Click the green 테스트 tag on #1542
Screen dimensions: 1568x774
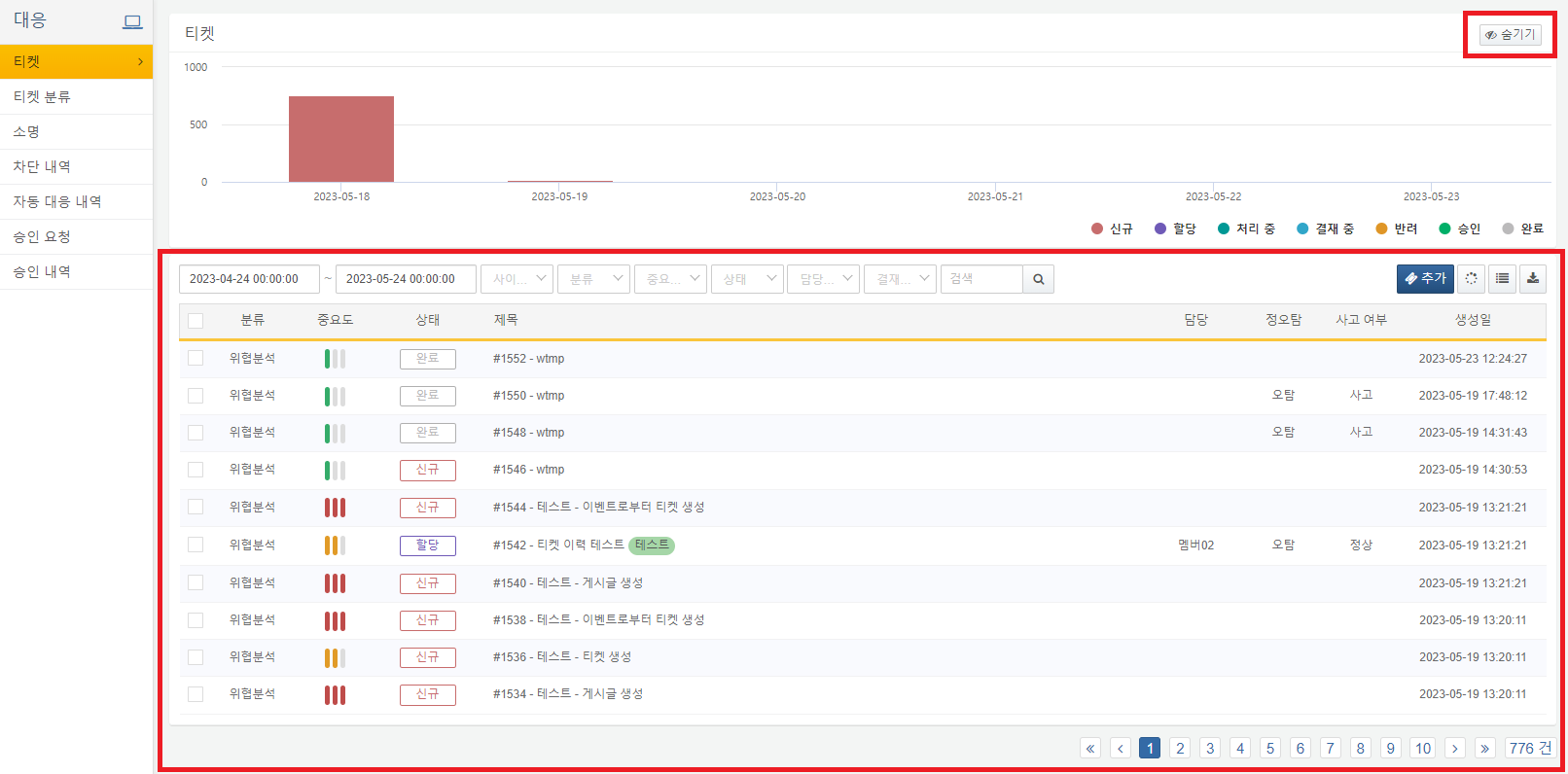coord(652,545)
